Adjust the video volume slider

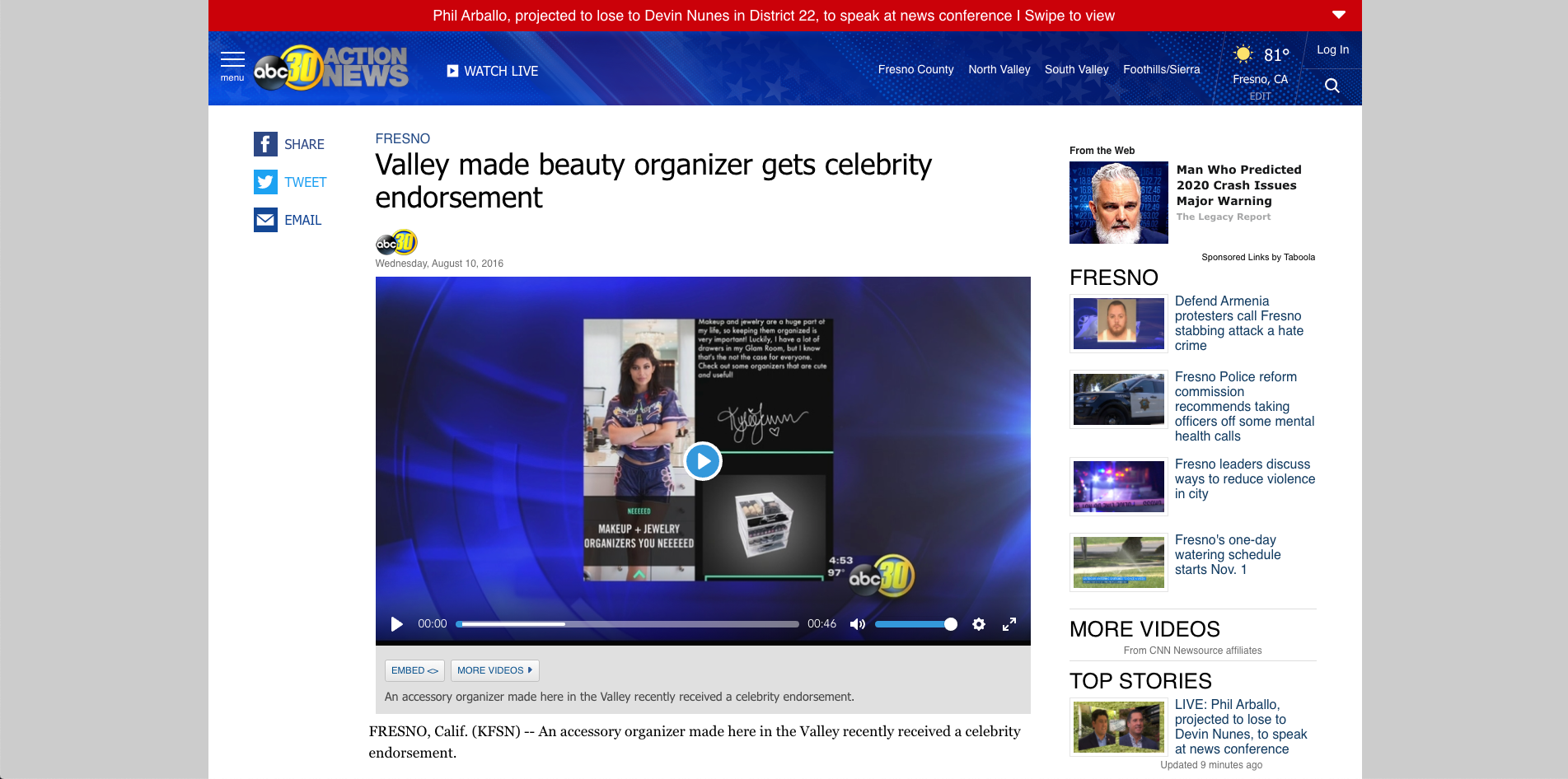tap(915, 624)
